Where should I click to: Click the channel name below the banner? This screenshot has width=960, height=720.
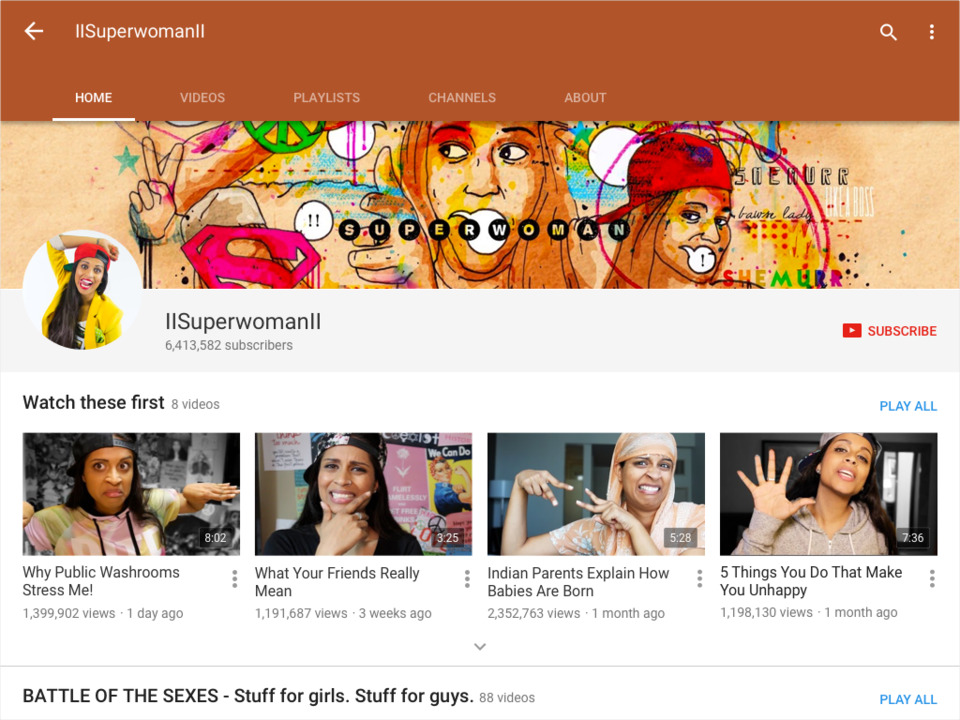[x=243, y=321]
